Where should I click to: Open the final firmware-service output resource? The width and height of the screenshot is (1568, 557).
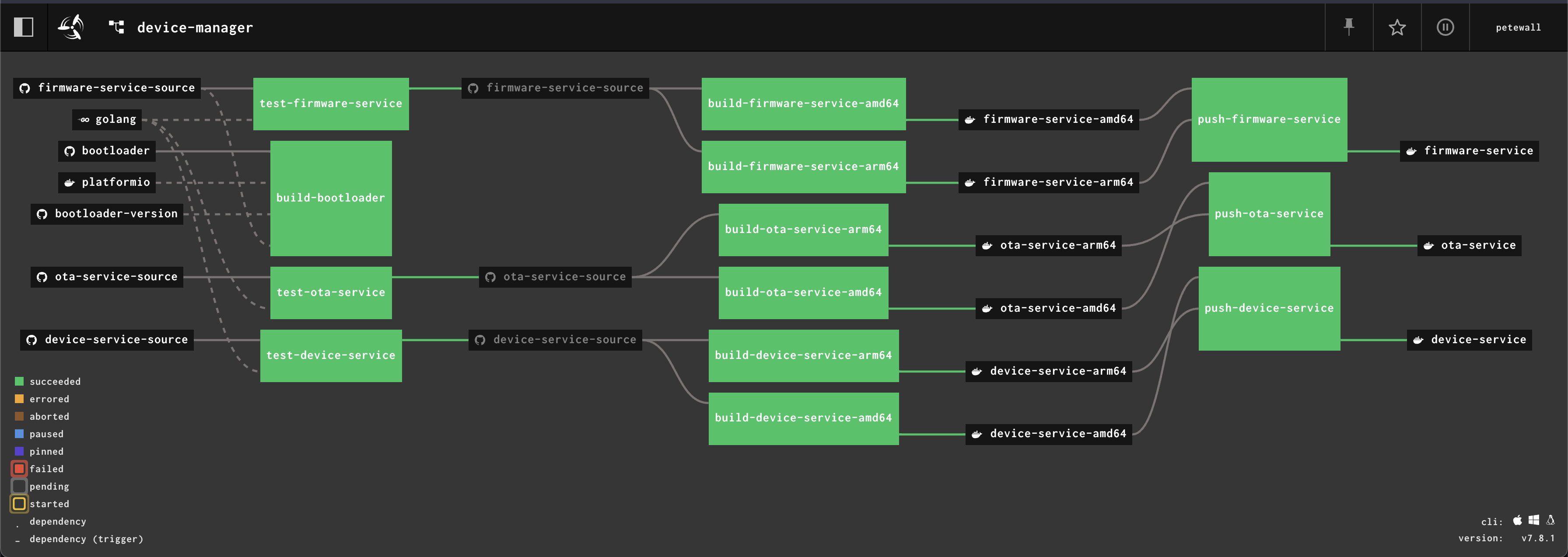coord(1470,151)
